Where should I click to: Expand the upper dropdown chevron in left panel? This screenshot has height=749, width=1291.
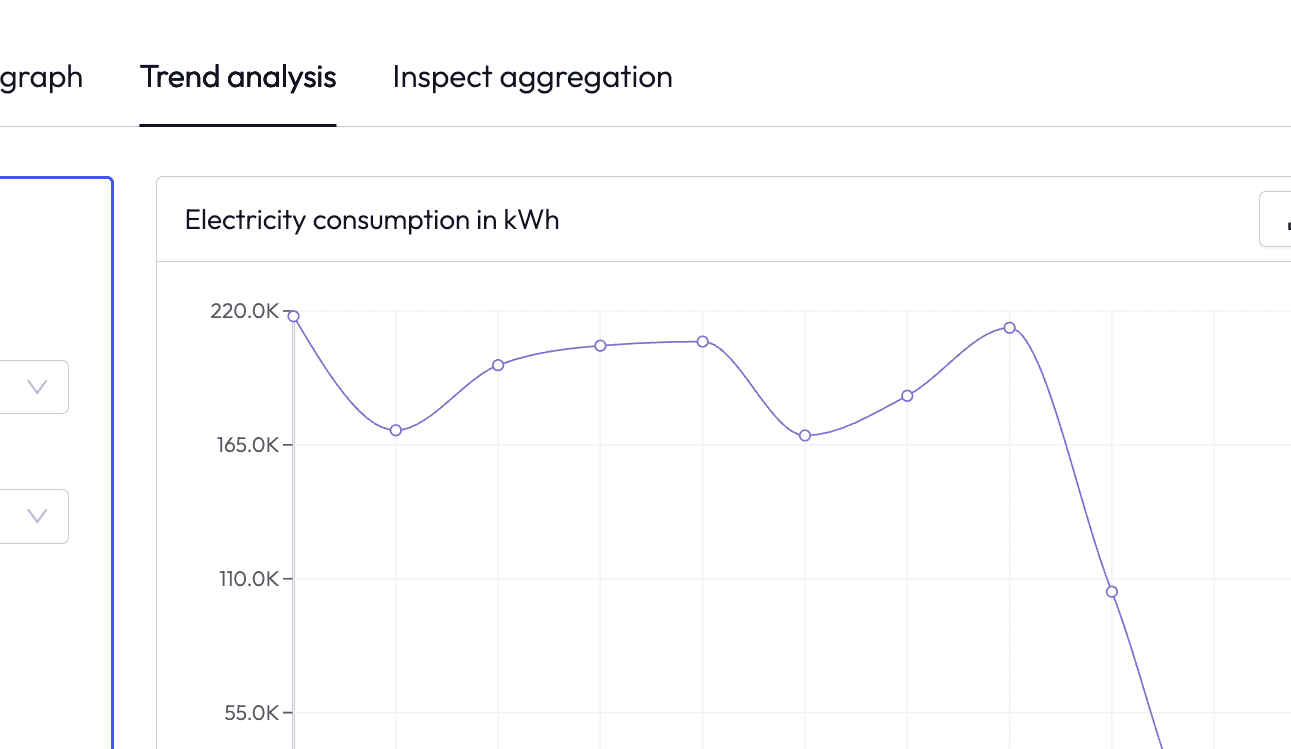[x=37, y=387]
